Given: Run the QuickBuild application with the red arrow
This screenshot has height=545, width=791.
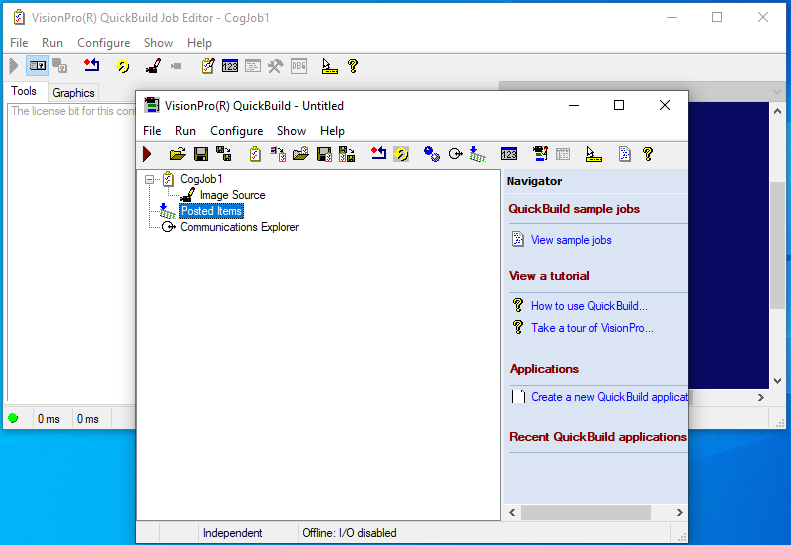Looking at the screenshot, I should click(147, 154).
